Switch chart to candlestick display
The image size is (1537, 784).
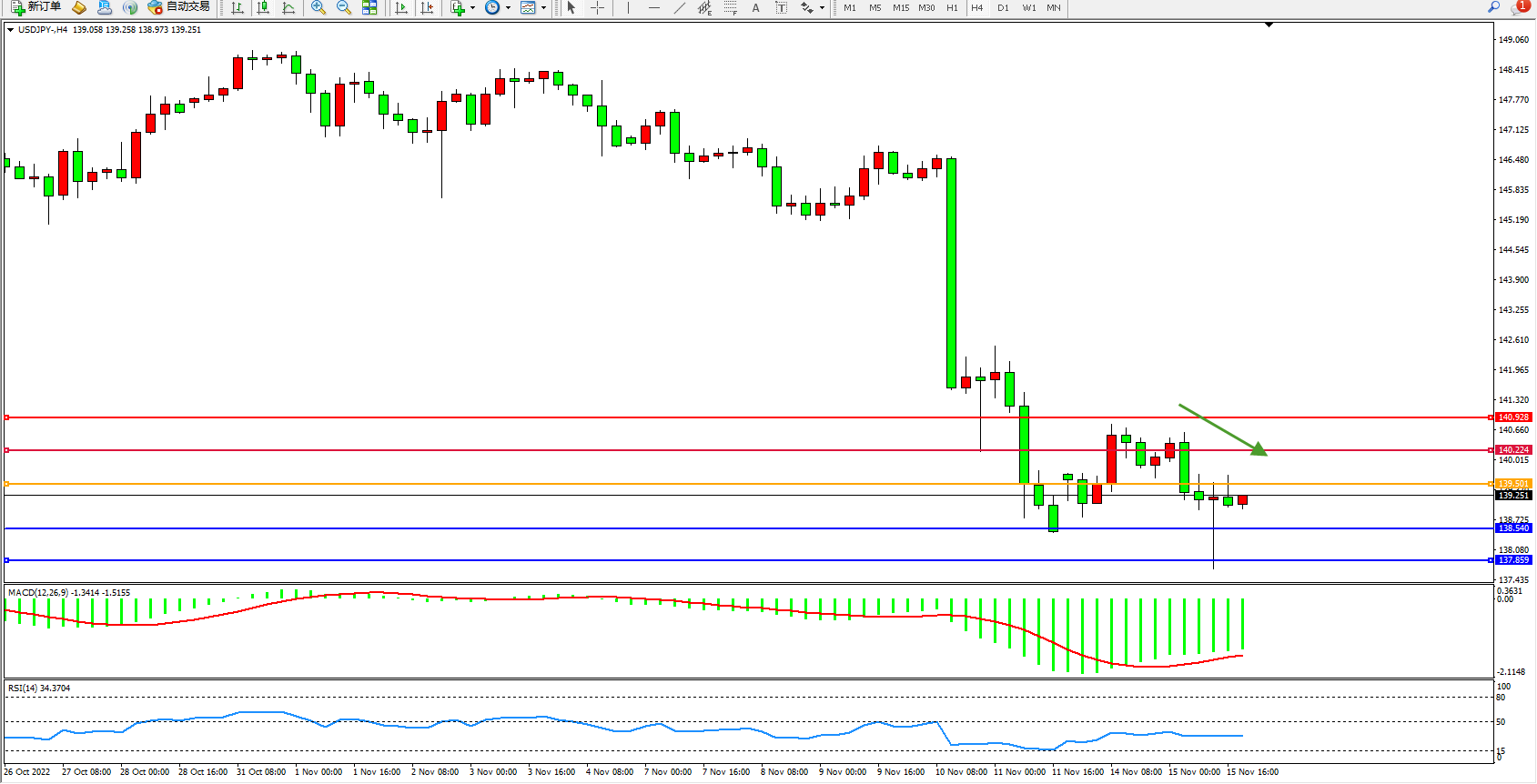point(263,7)
